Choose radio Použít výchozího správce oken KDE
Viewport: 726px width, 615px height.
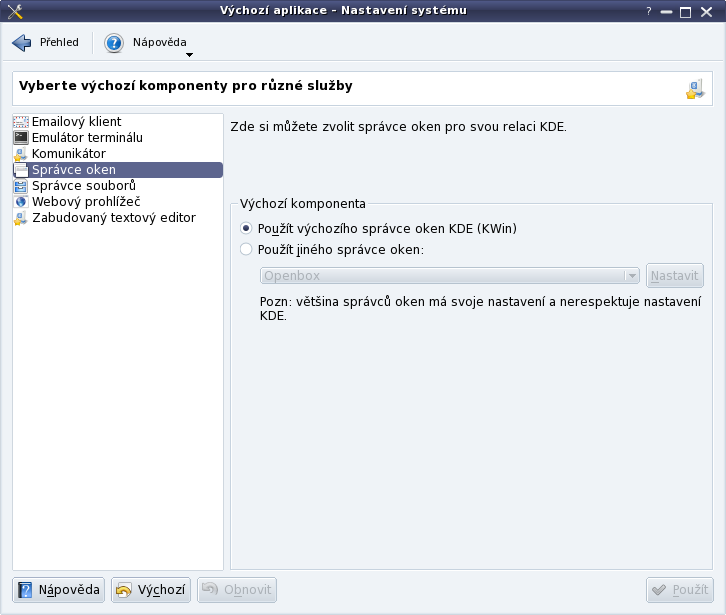click(x=246, y=228)
